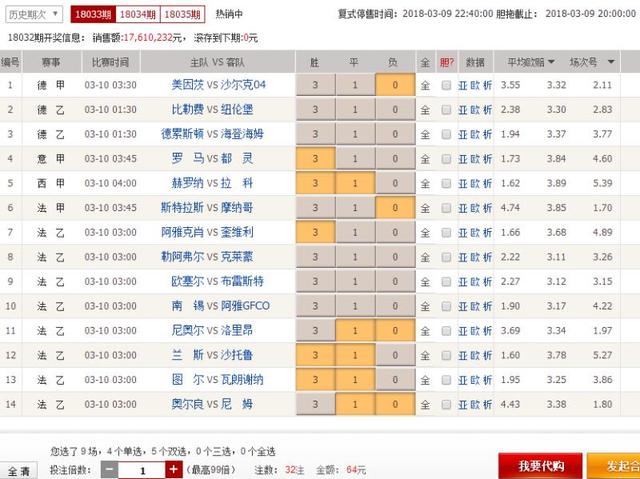Select 全 for match 5 row

point(425,184)
